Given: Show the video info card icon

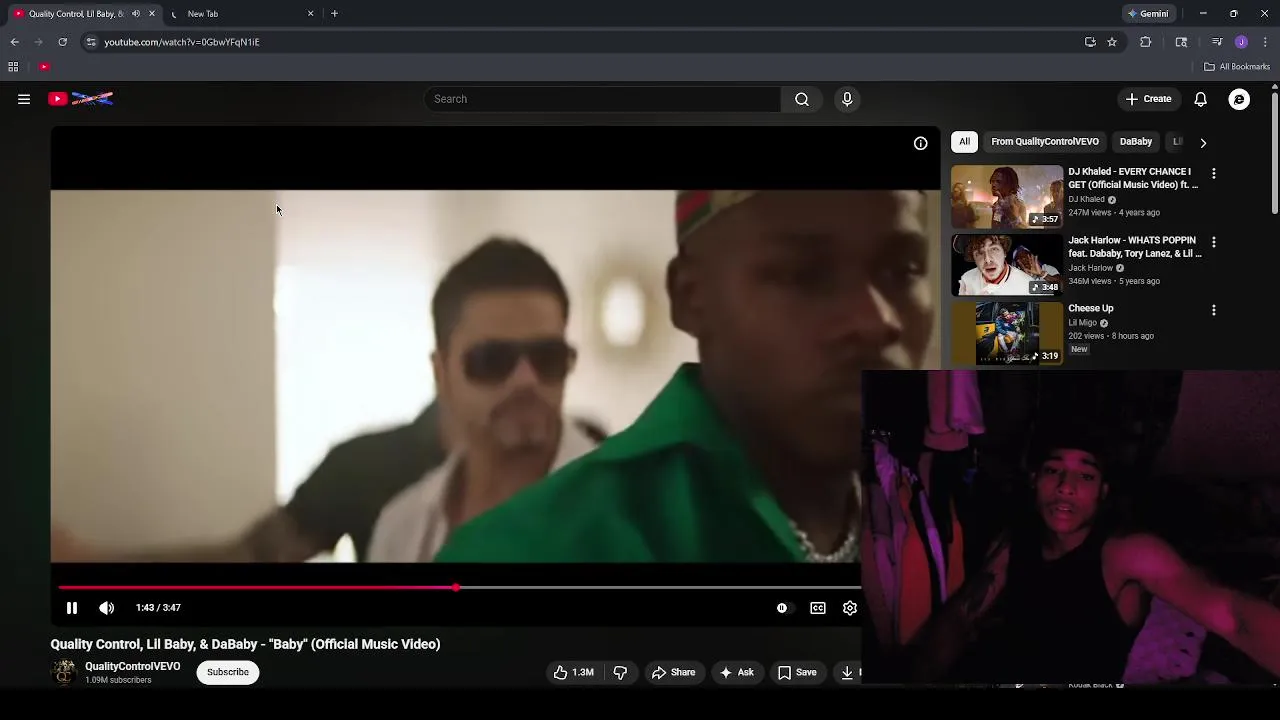Looking at the screenshot, I should (x=920, y=143).
